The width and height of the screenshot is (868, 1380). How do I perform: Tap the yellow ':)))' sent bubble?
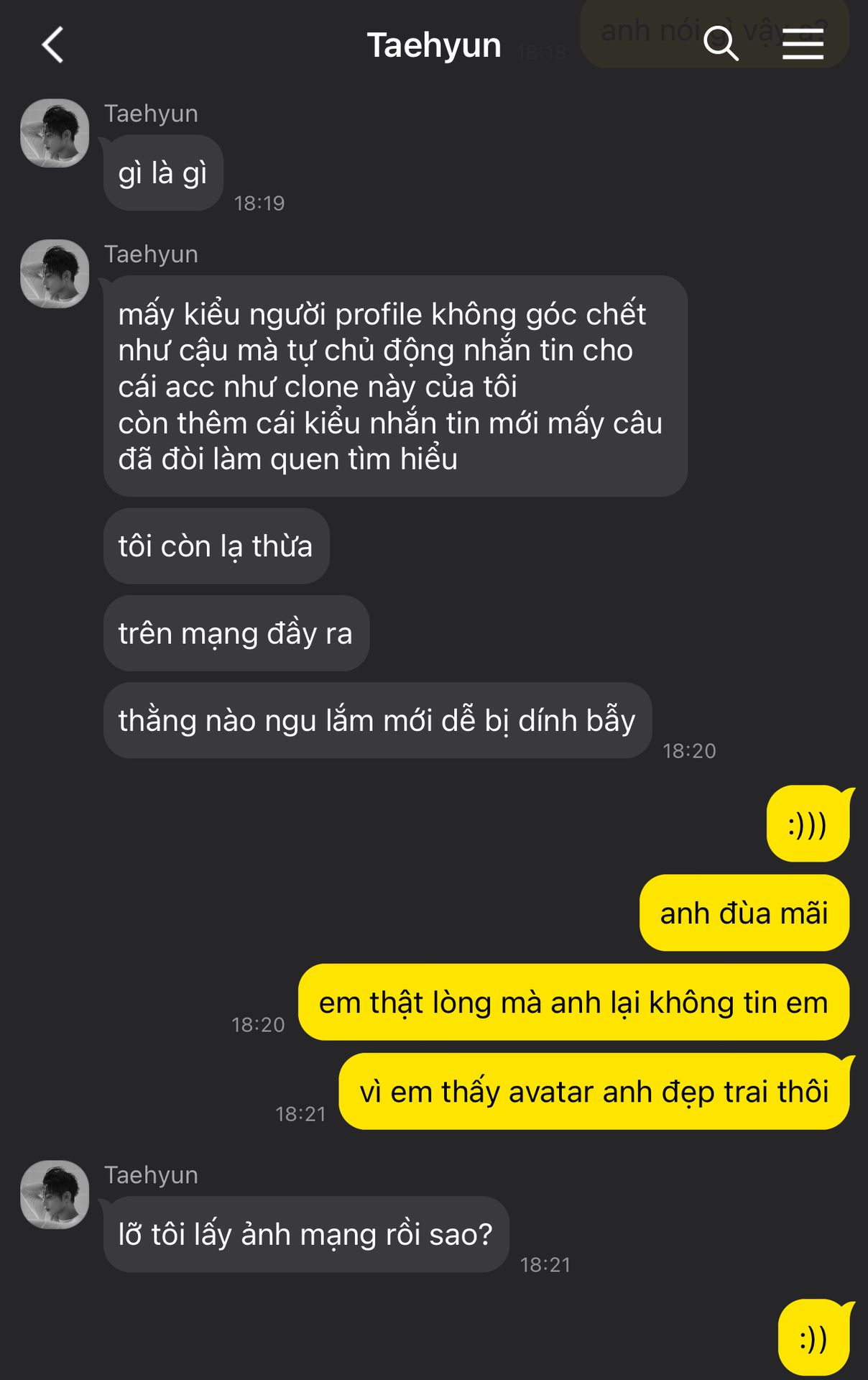click(x=808, y=824)
